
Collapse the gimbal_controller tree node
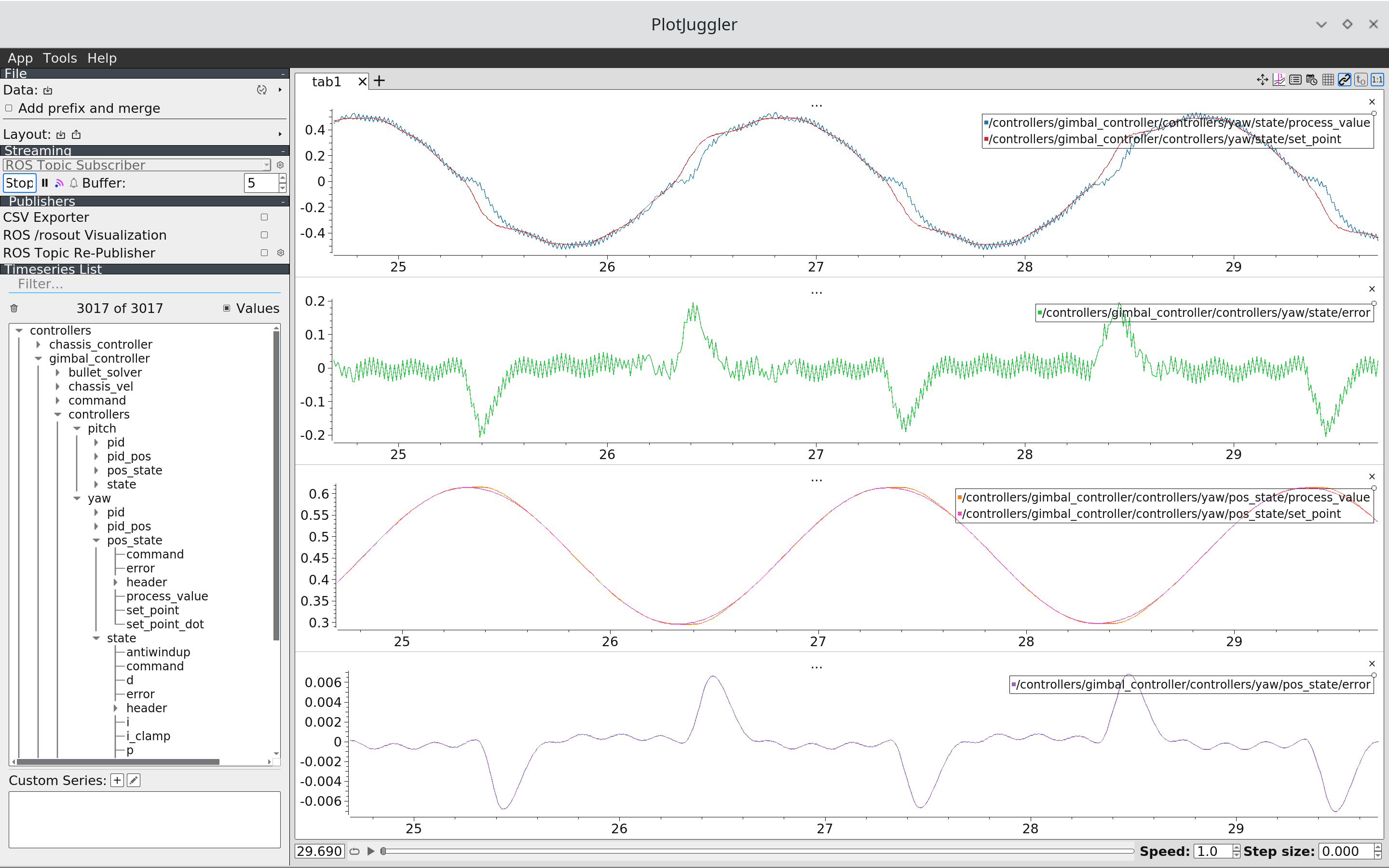coord(38,358)
